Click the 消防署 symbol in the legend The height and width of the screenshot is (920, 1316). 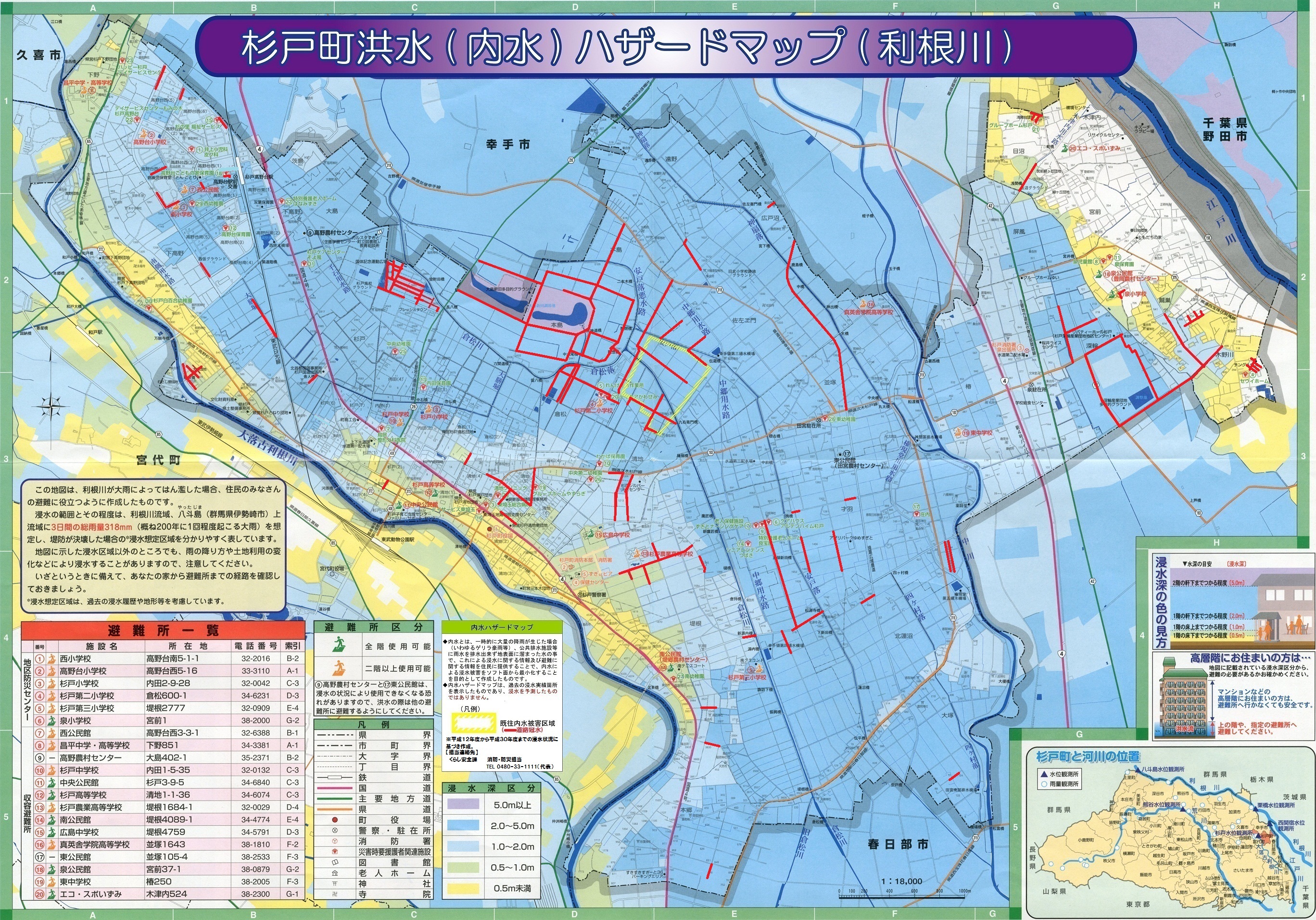335,841
